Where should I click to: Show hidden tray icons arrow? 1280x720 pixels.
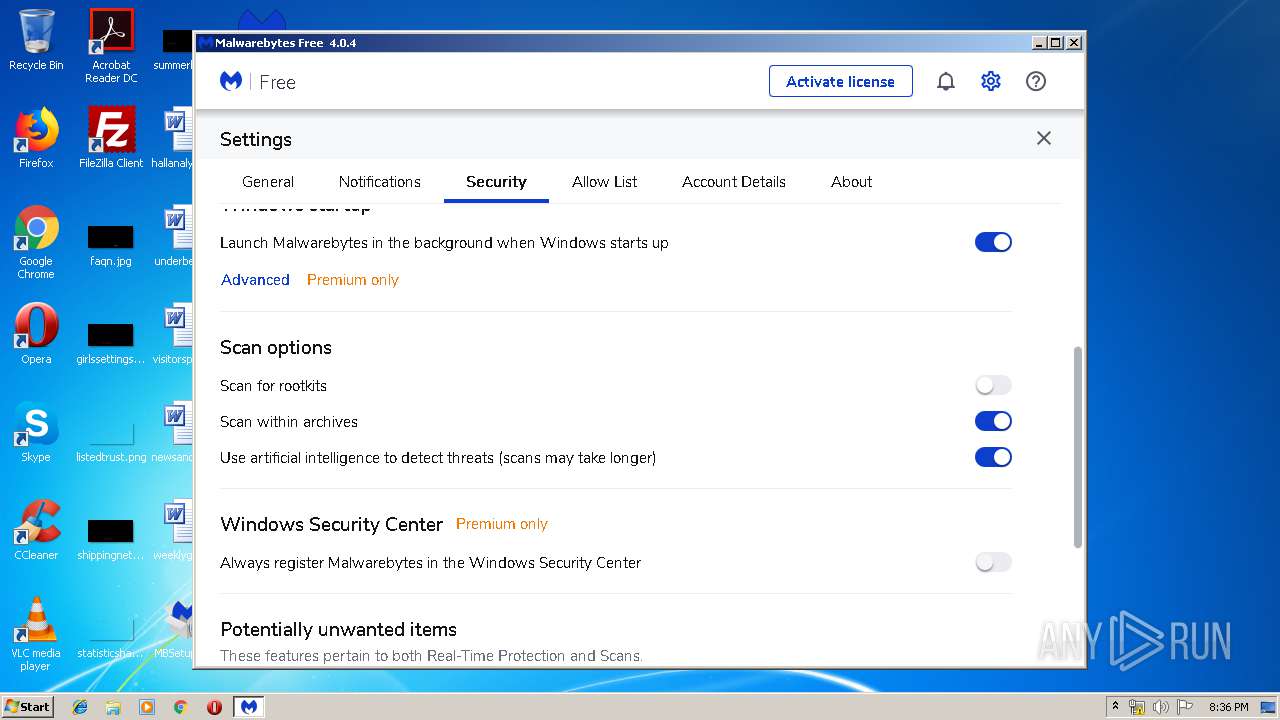tap(1116, 707)
